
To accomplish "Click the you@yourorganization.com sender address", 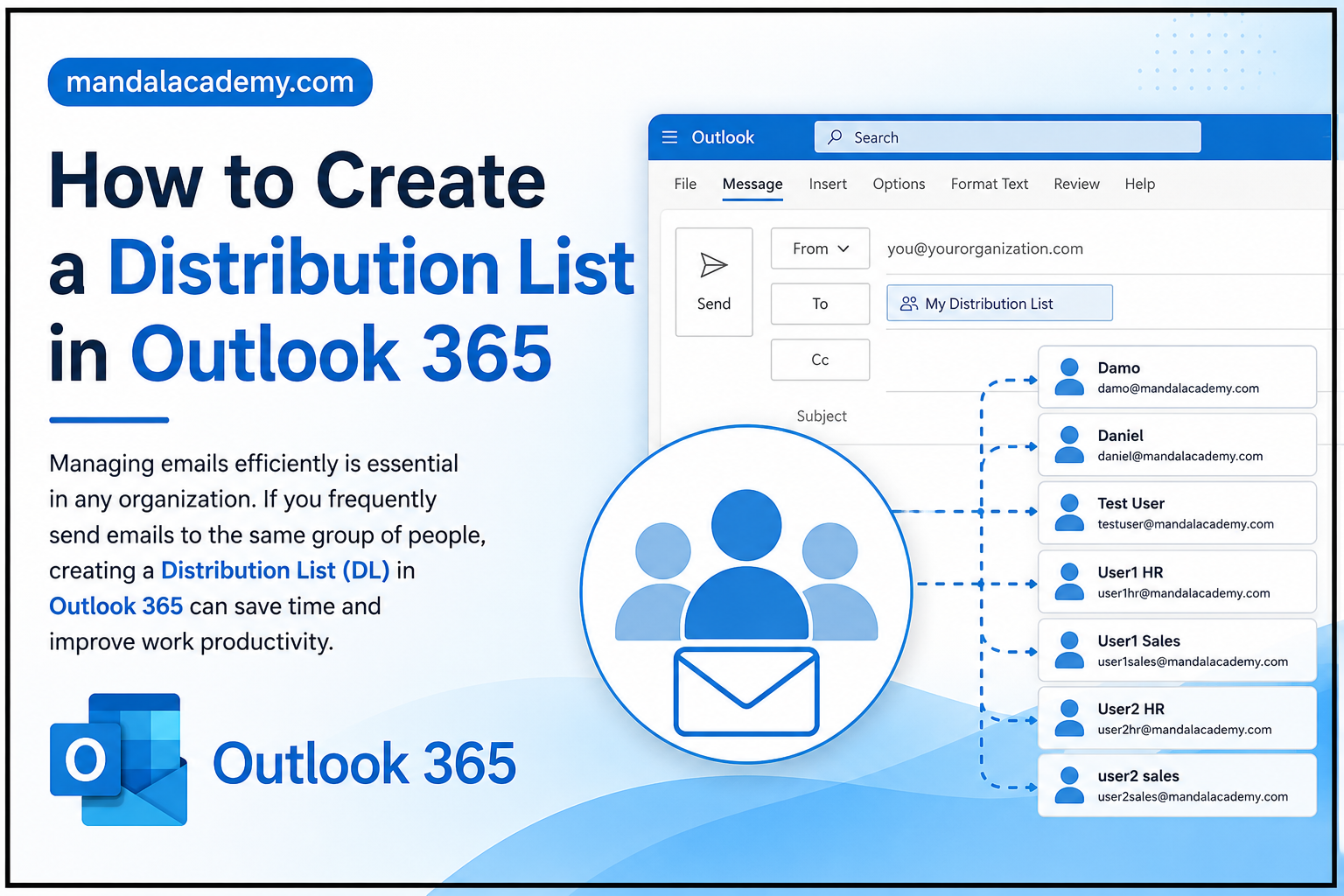I will pos(985,248).
